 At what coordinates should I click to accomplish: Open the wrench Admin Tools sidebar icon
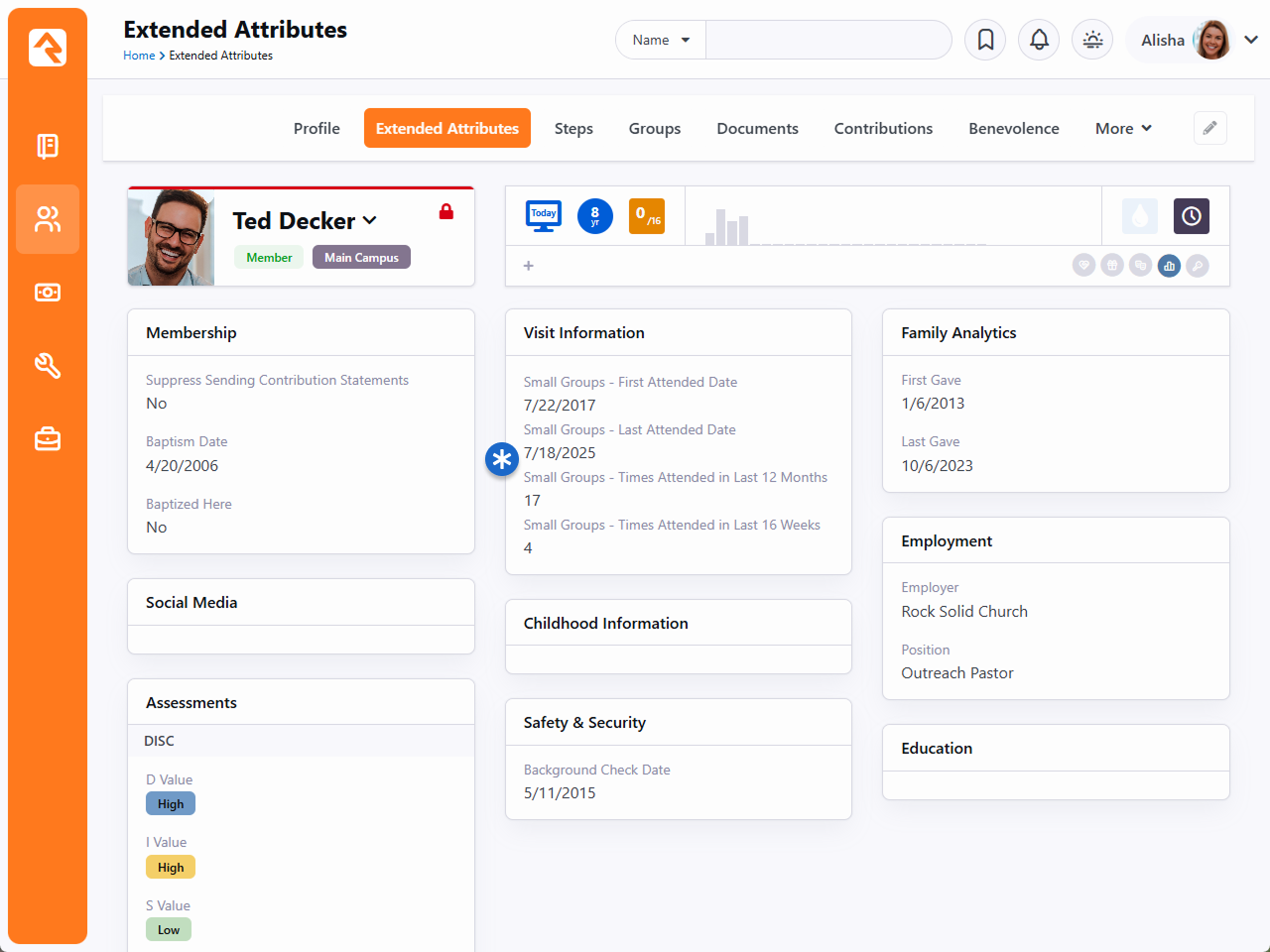click(48, 366)
